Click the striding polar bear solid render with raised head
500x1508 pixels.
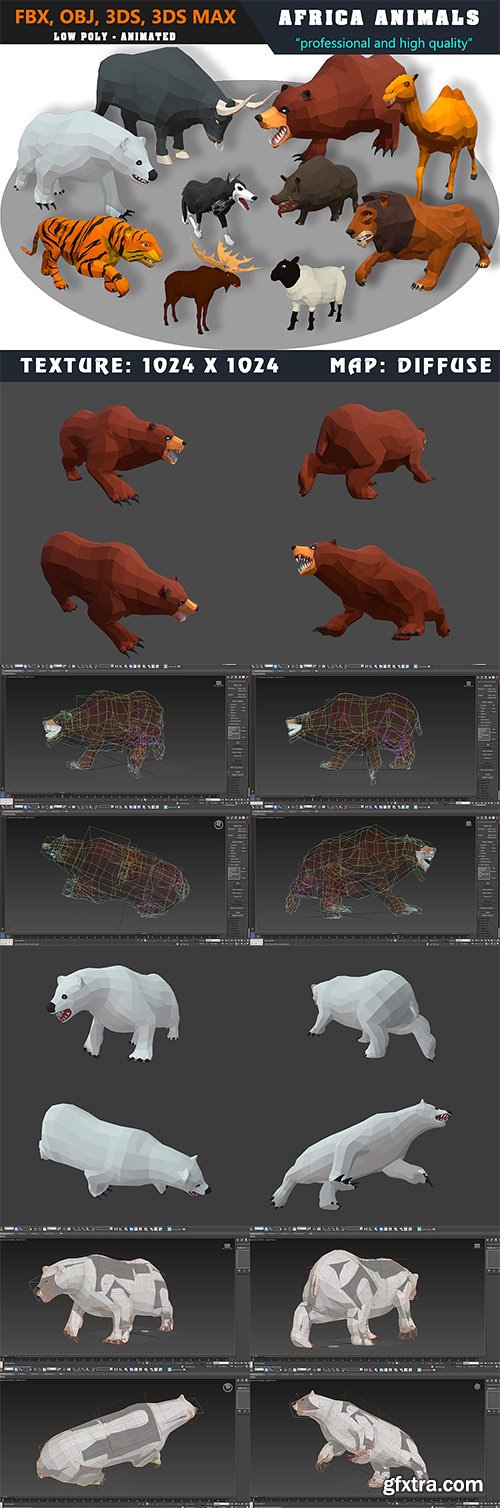point(363,1153)
